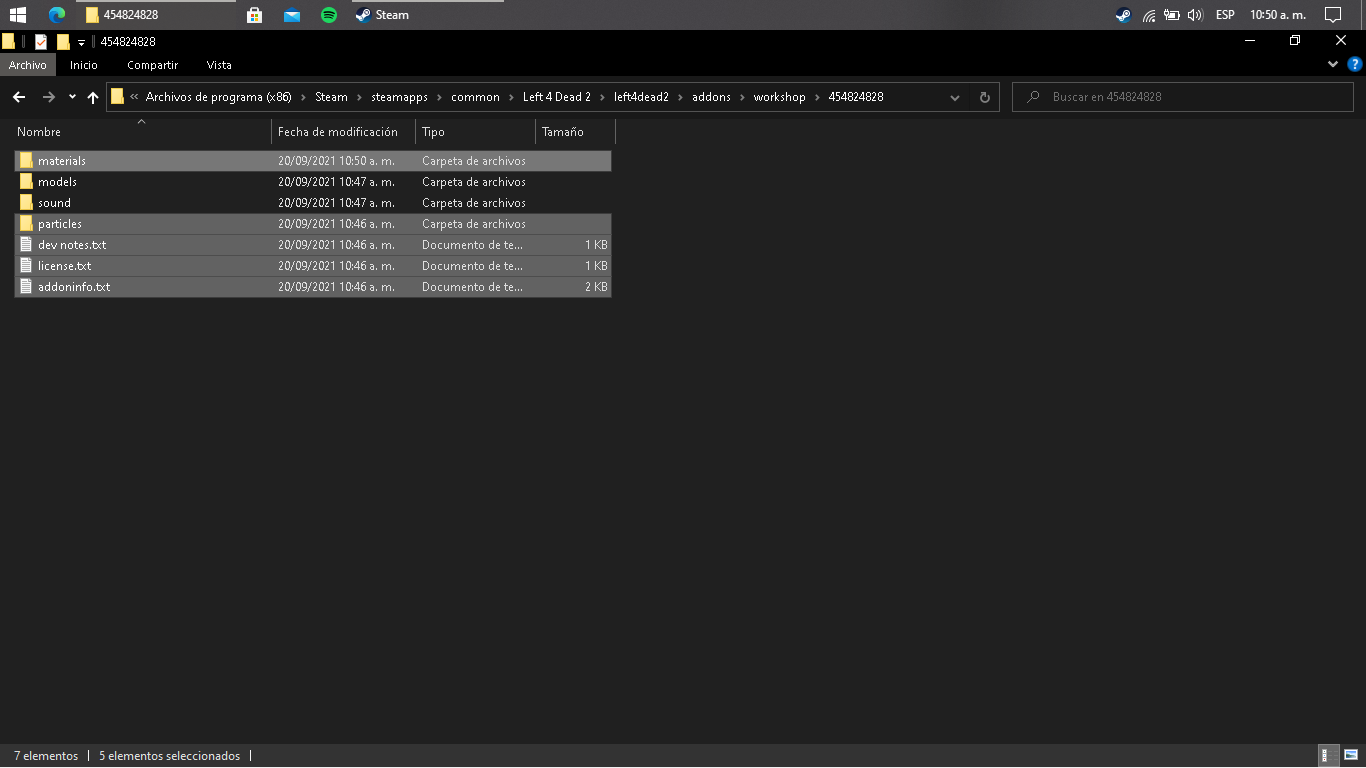Open the blue Help question mark
This screenshot has width=1366, height=768.
pyautogui.click(x=1355, y=64)
